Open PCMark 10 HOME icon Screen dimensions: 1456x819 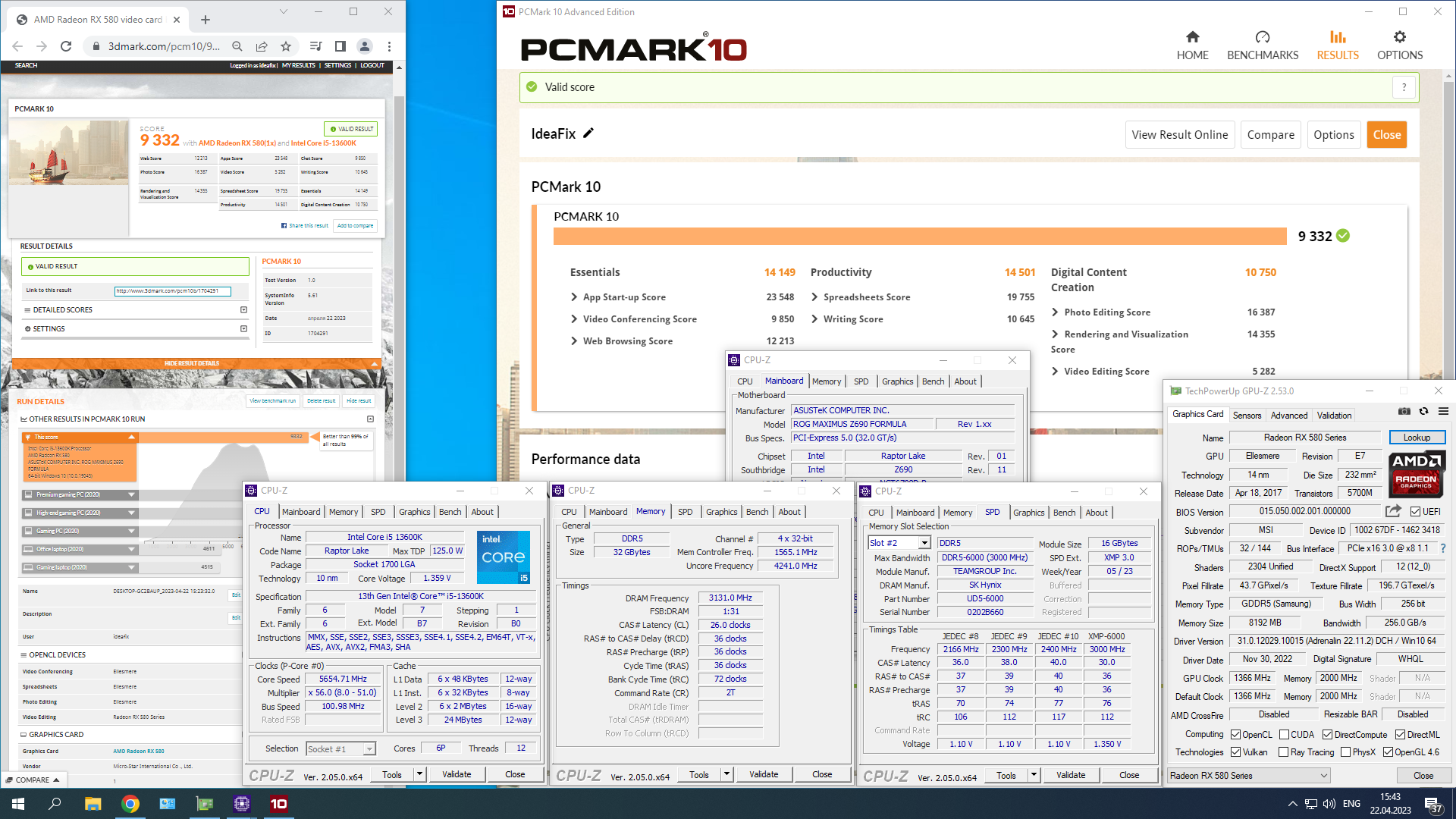(1192, 37)
